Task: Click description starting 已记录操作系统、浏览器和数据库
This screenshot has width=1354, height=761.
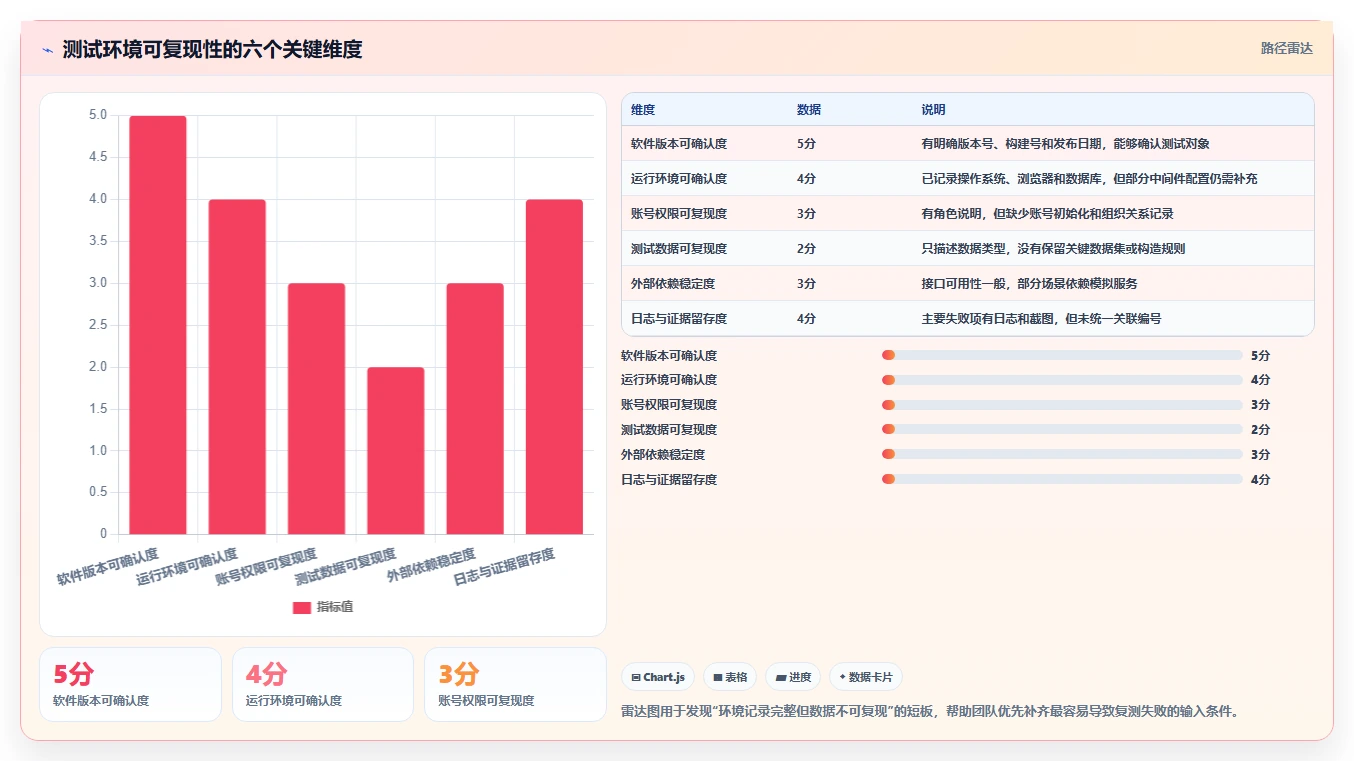Action: [1089, 179]
